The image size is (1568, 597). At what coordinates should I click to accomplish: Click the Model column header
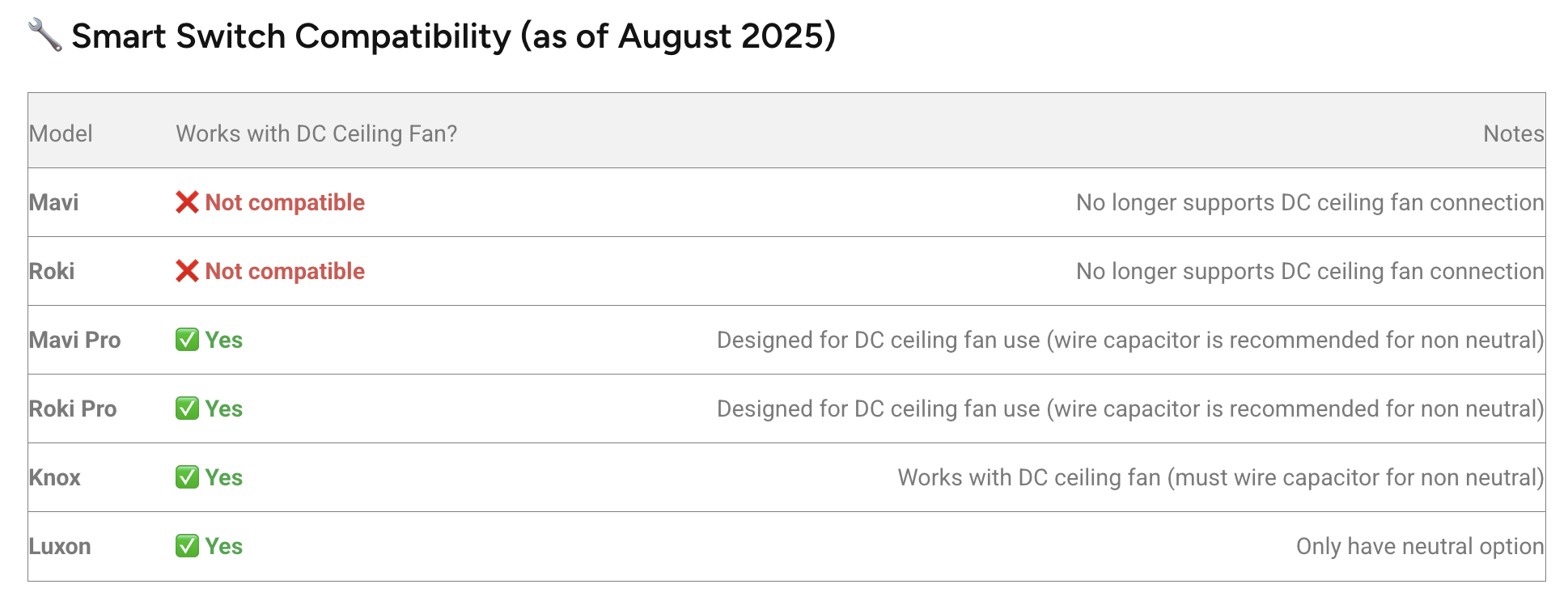click(x=61, y=133)
